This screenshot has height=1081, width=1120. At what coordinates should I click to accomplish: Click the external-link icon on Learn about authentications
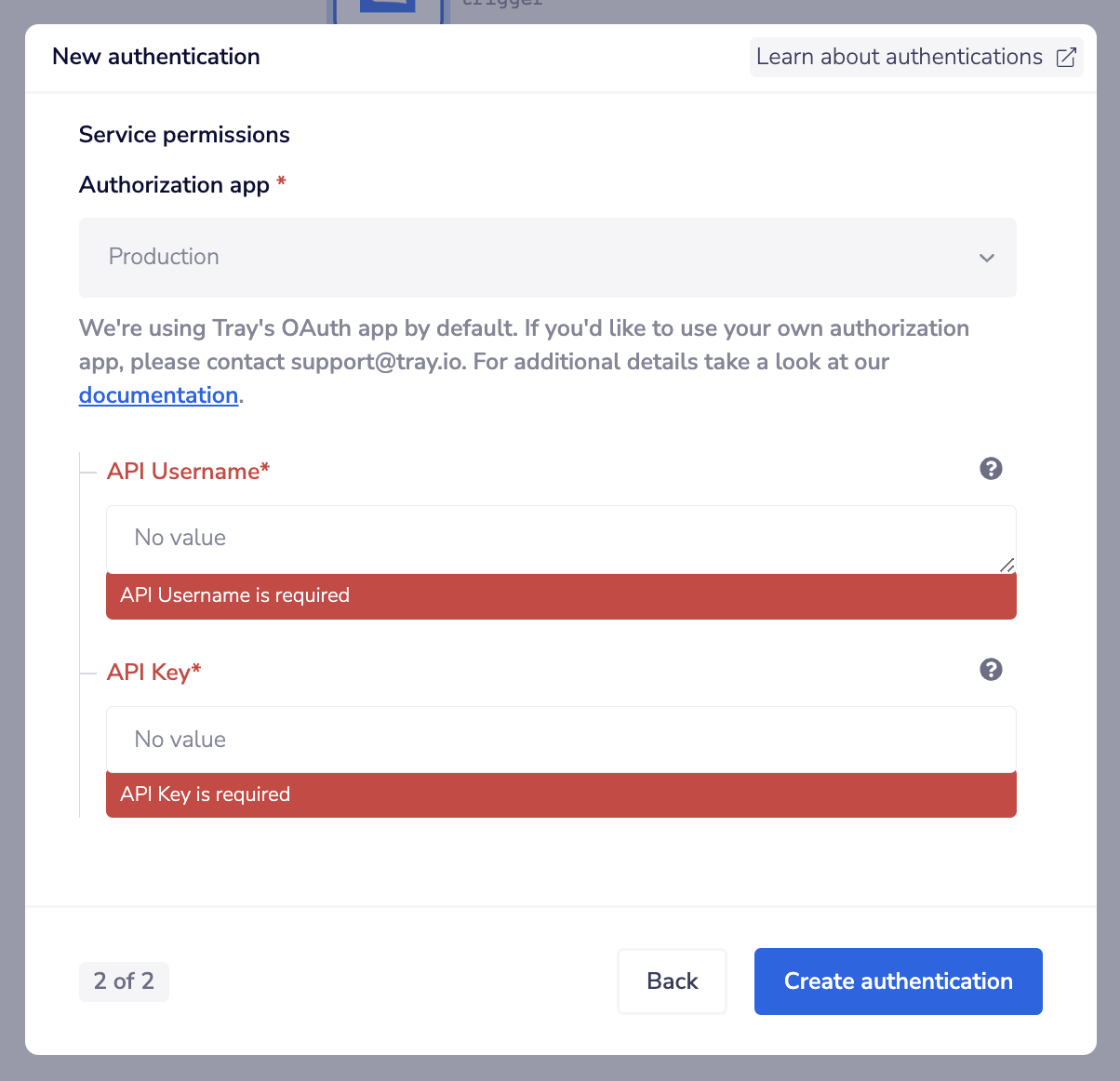coord(1065,57)
